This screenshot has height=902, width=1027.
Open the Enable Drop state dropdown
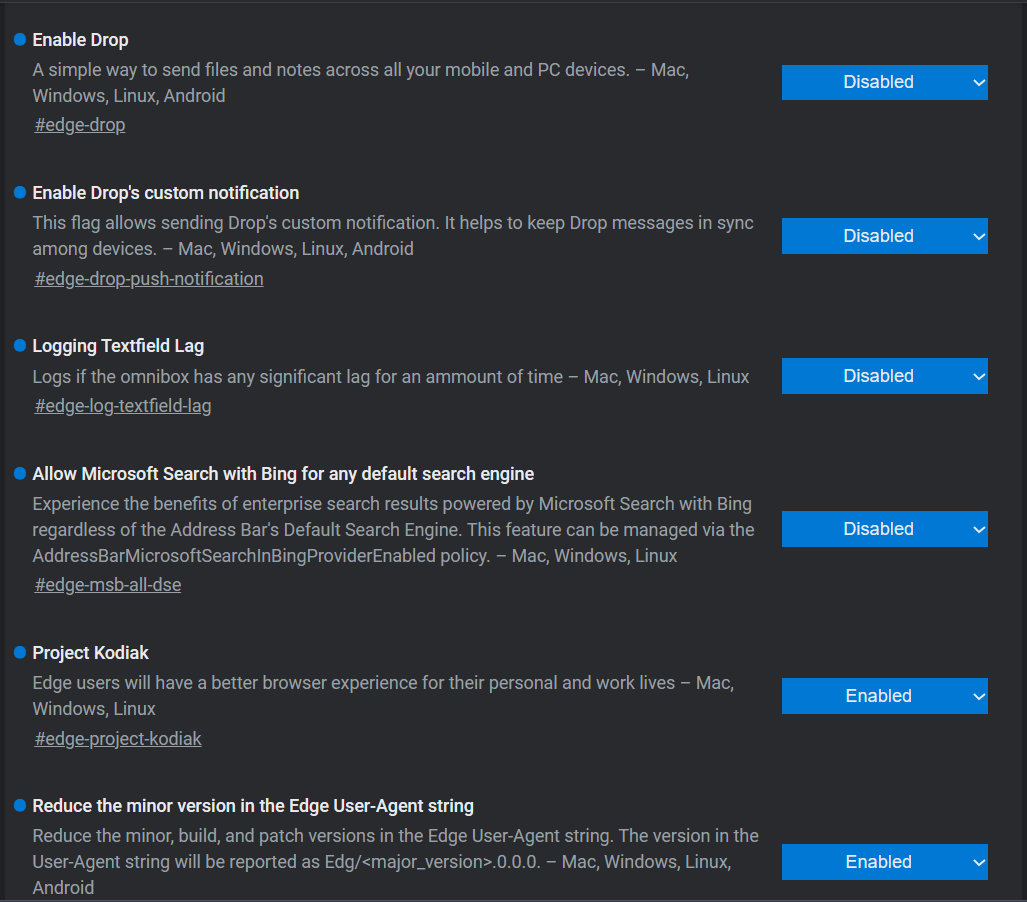[884, 83]
